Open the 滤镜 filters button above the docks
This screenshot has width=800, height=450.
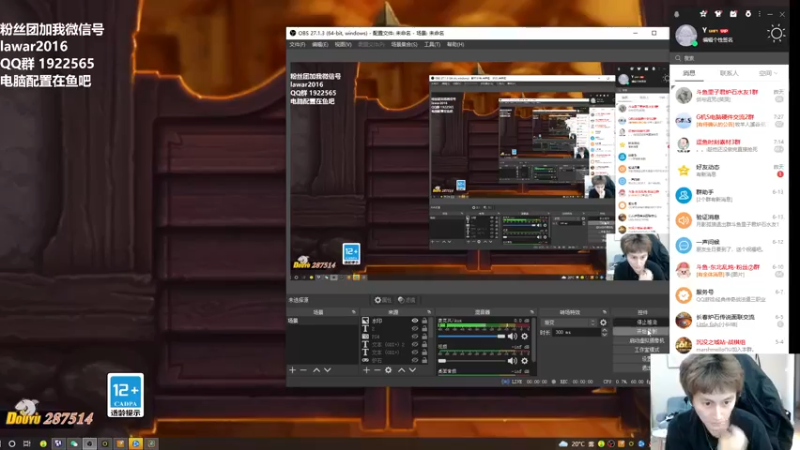point(407,300)
